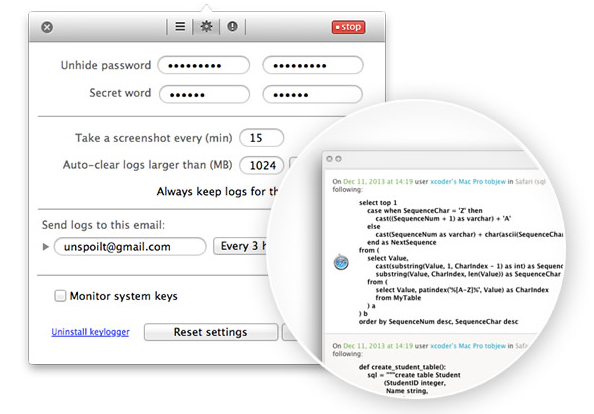Click first gray window button in log viewer
This screenshot has height=414, width=594.
coord(329,159)
